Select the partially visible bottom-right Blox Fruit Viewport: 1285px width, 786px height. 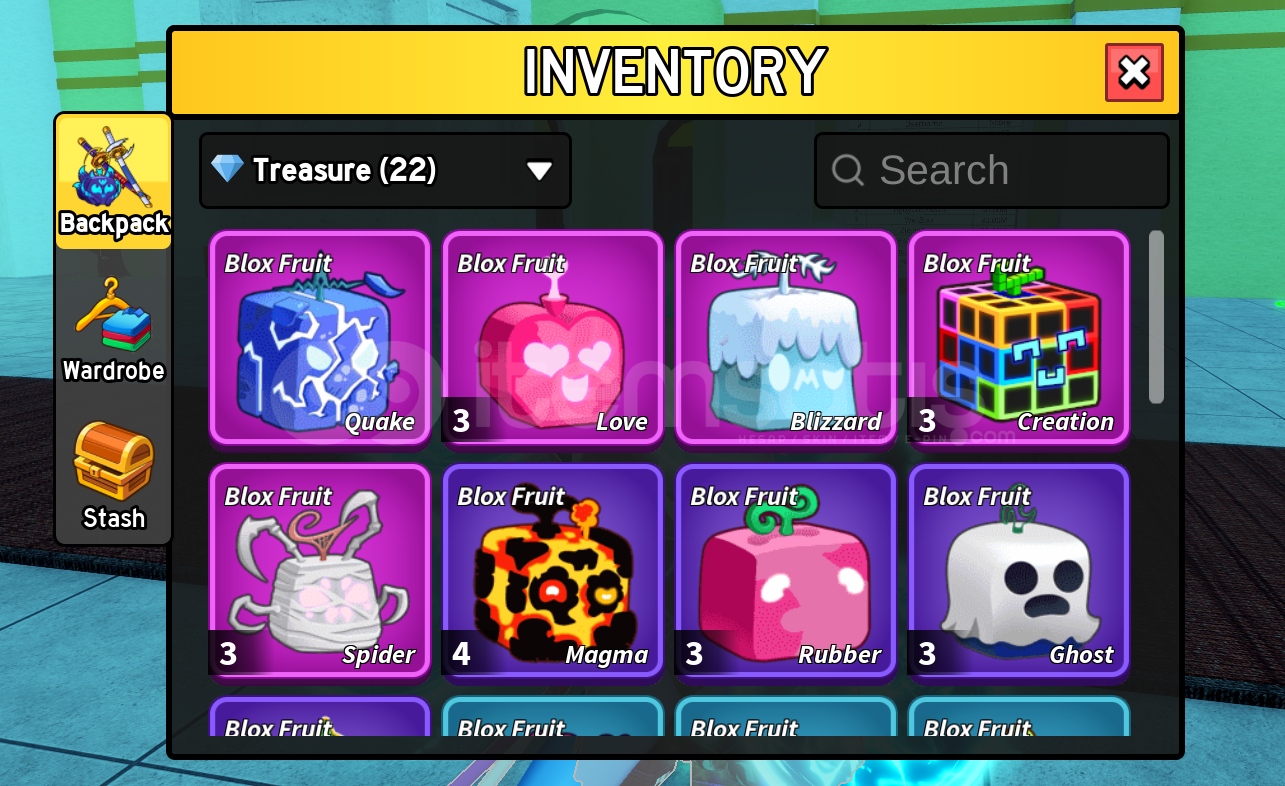(1019, 717)
